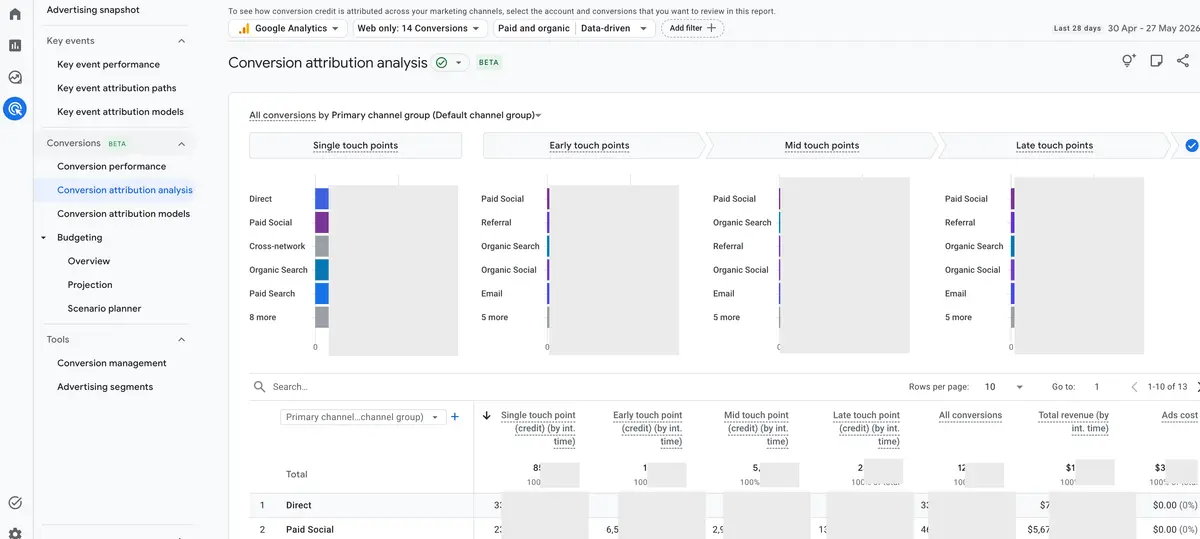Viewport: 1200px width, 539px height.
Task: Open Conversion performance report
Action: (x=111, y=166)
